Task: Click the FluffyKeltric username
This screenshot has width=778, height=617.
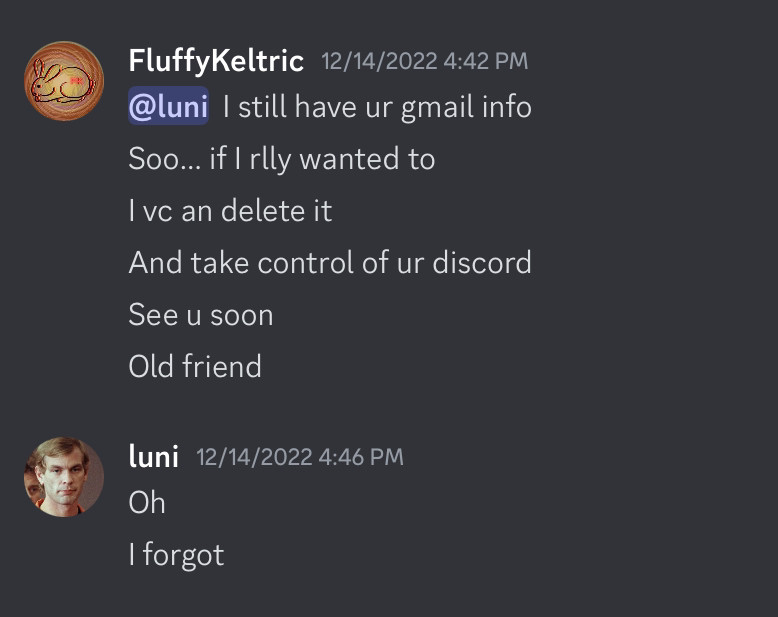Action: (216, 62)
